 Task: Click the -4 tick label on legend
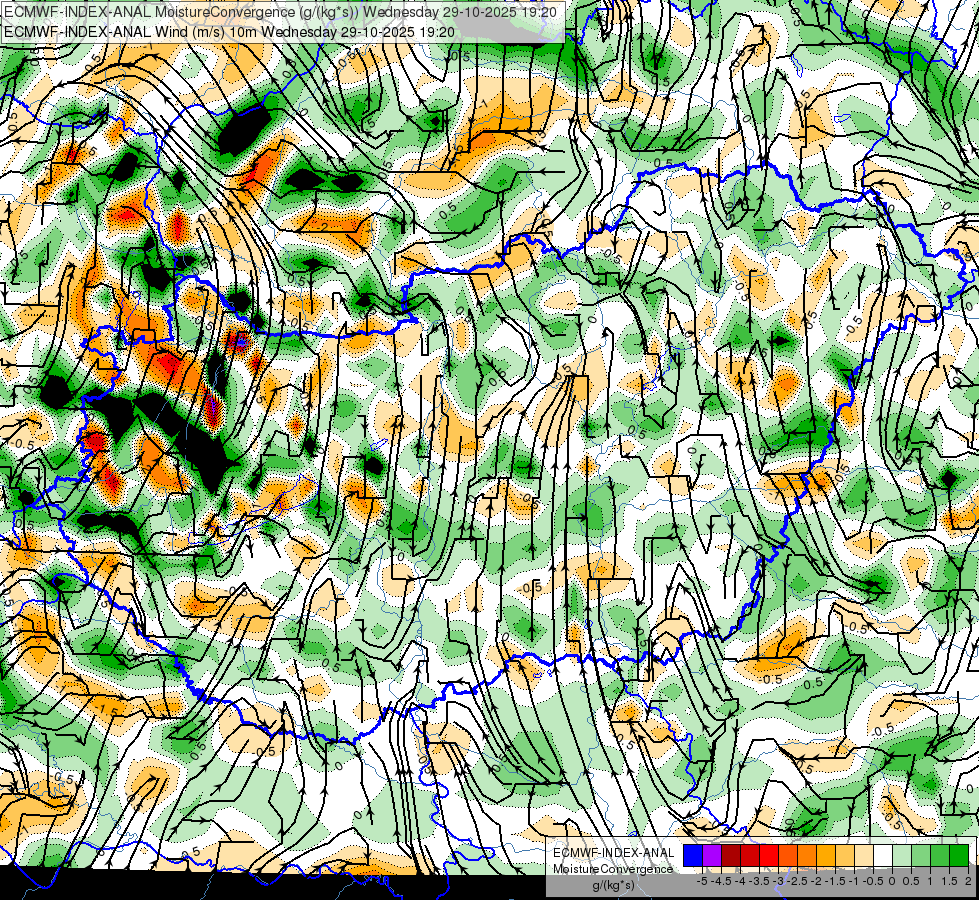[x=740, y=881]
